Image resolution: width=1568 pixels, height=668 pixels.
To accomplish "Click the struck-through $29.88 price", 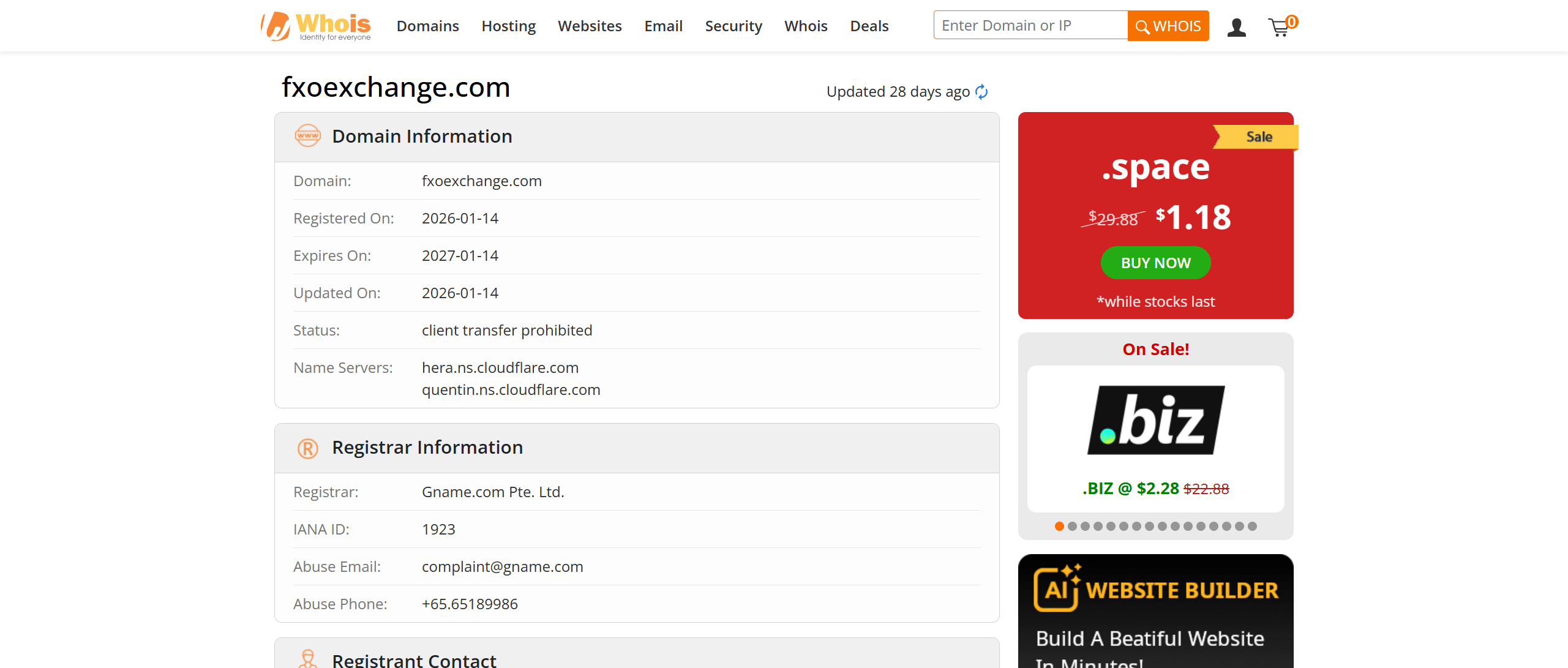I will point(1113,218).
